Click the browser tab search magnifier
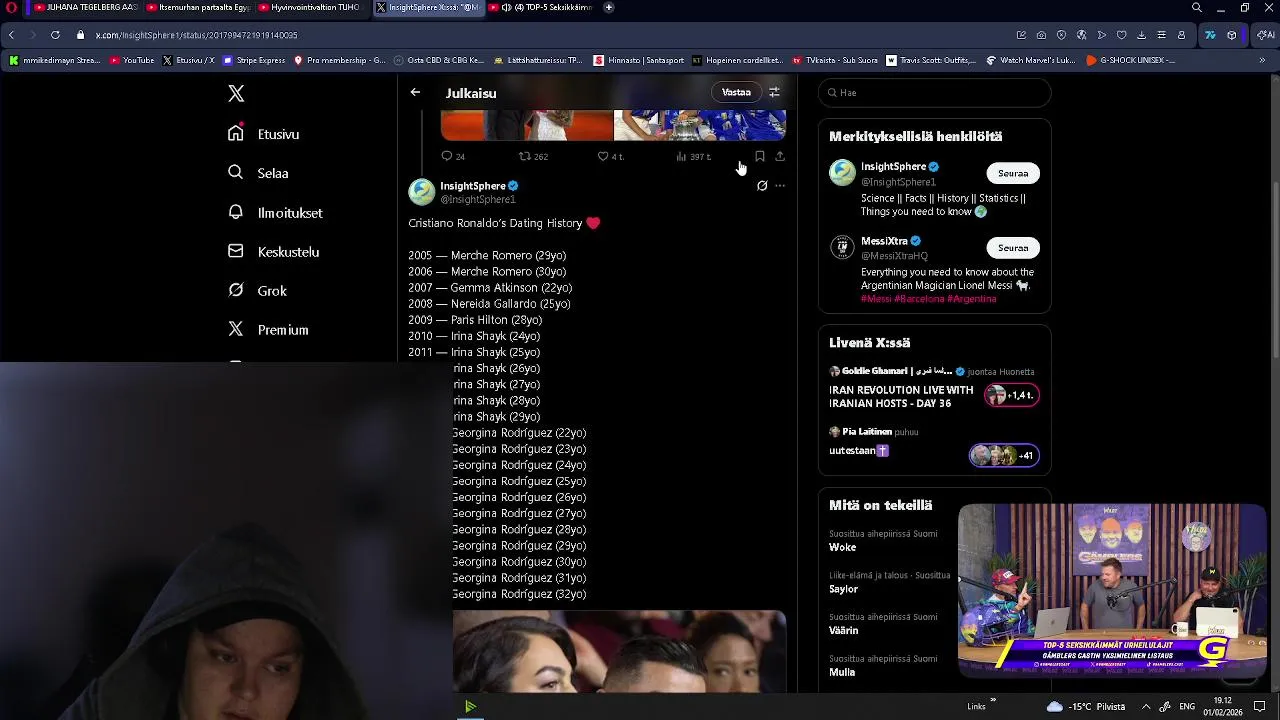The width and height of the screenshot is (1280, 720). 1197,7
